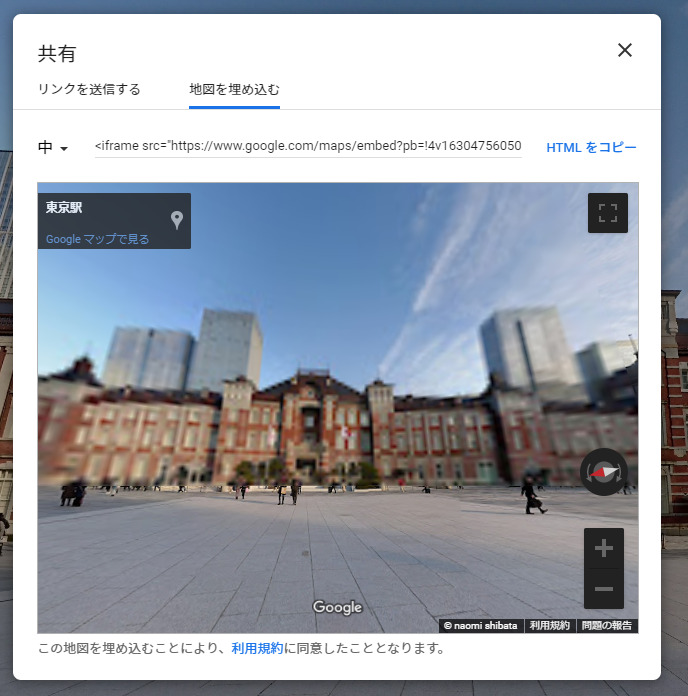
Task: Click the 東京駅 place title
Action: 64,207
